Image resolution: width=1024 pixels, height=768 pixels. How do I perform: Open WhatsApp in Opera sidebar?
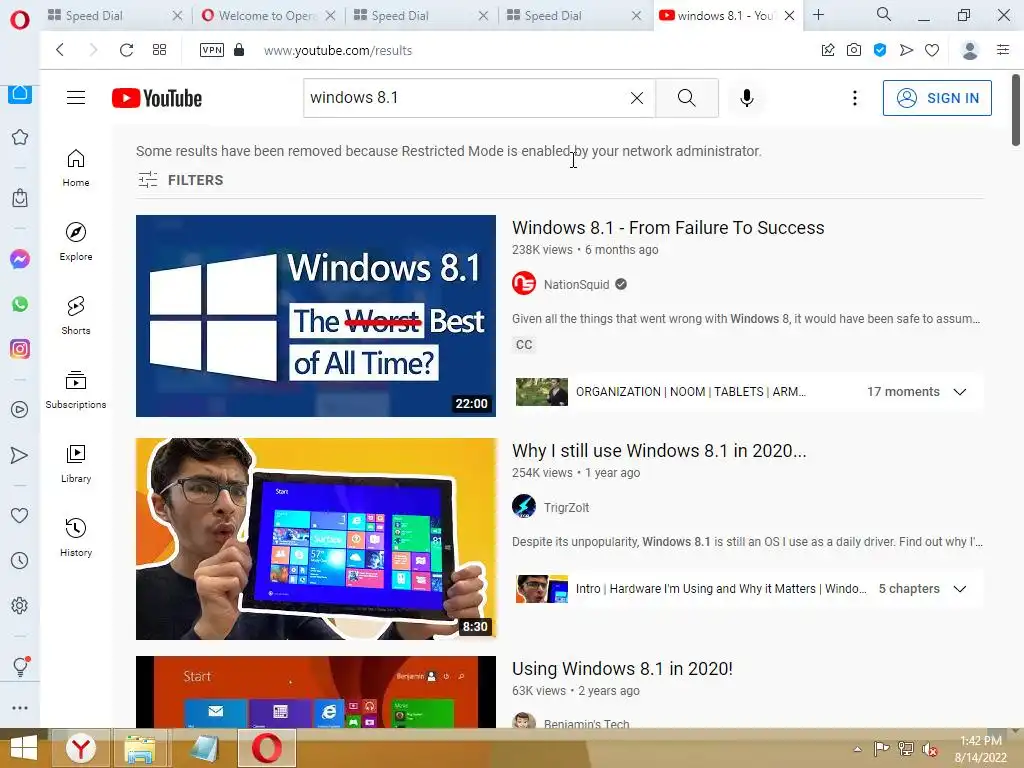[20, 304]
